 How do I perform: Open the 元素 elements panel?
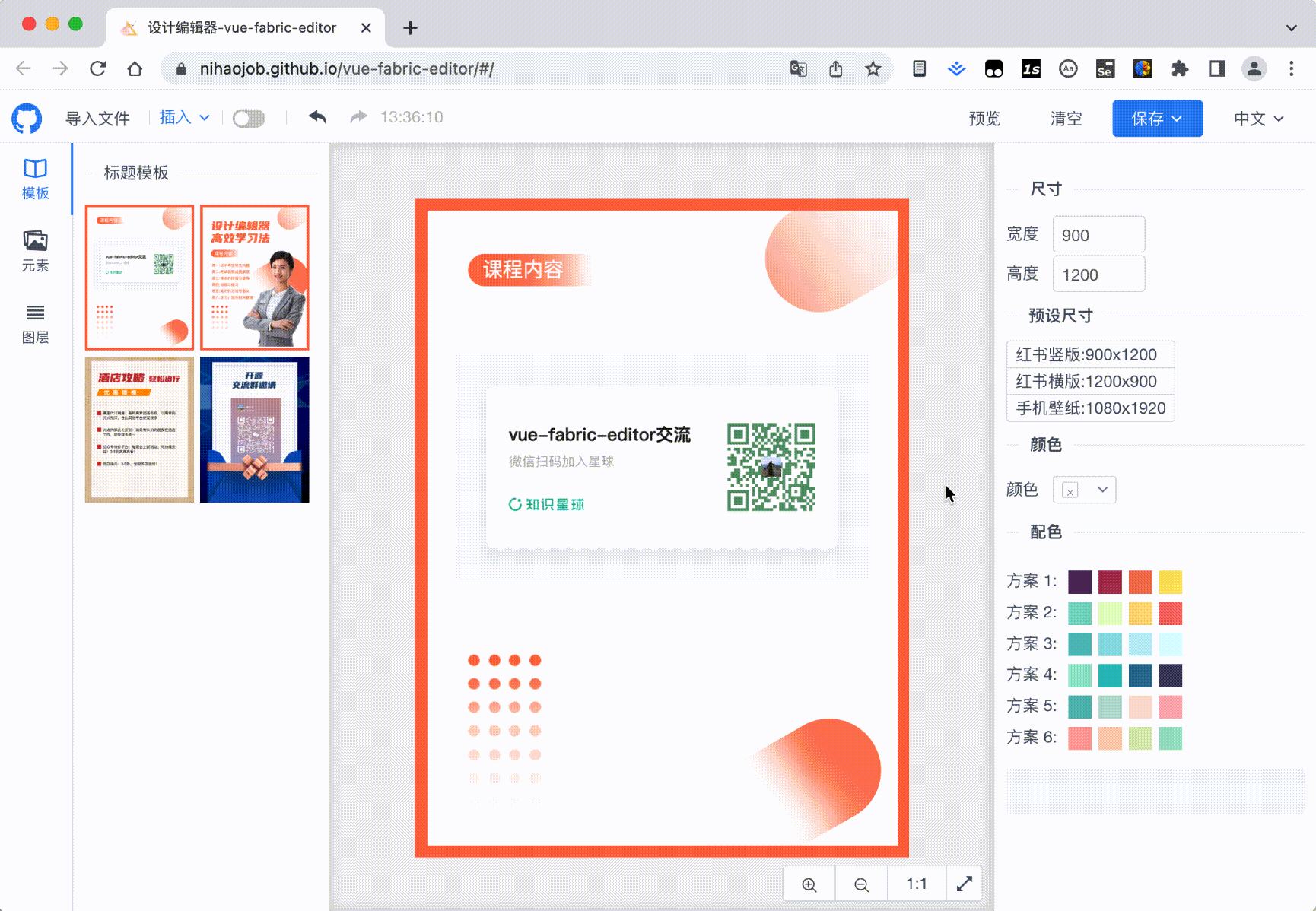35,252
